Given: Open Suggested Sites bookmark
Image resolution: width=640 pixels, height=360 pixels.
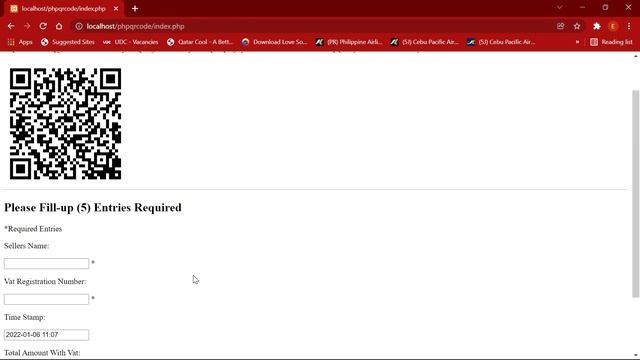Looking at the screenshot, I should (68, 42).
